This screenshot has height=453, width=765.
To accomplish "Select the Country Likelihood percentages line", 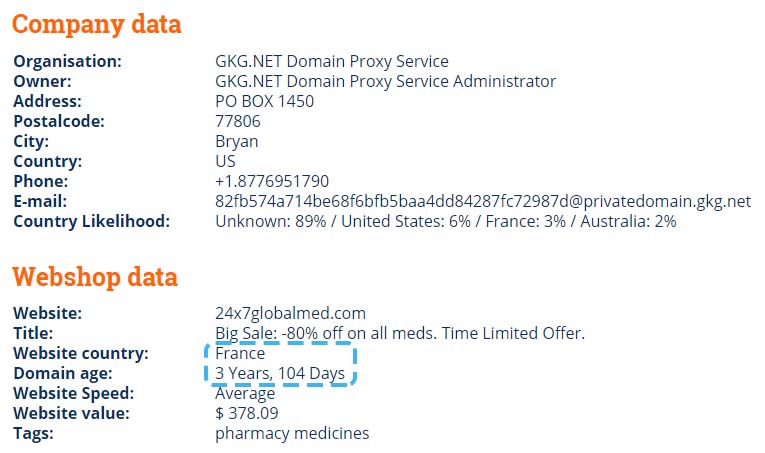I will [x=446, y=221].
